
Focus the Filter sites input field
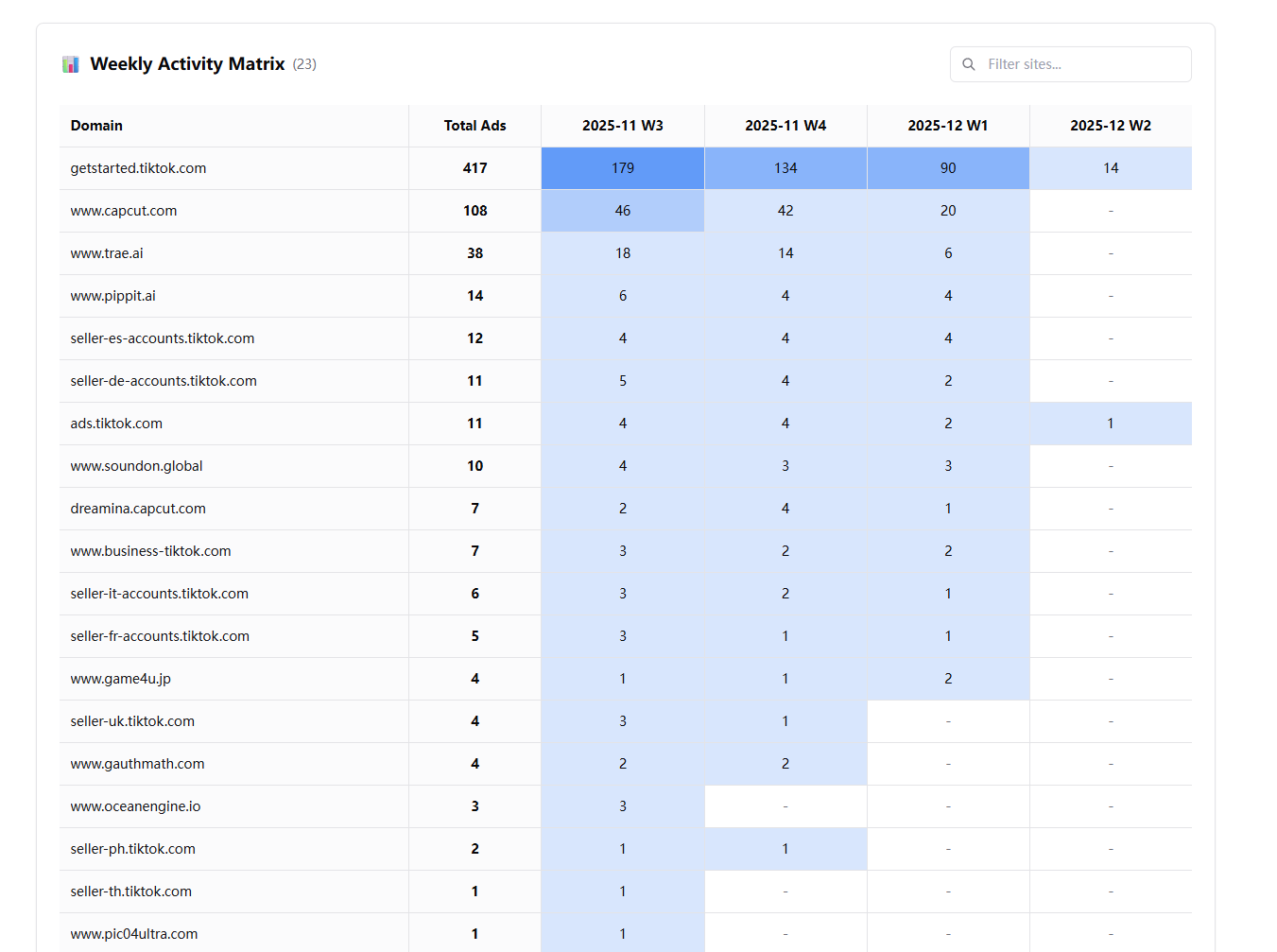pos(1070,64)
